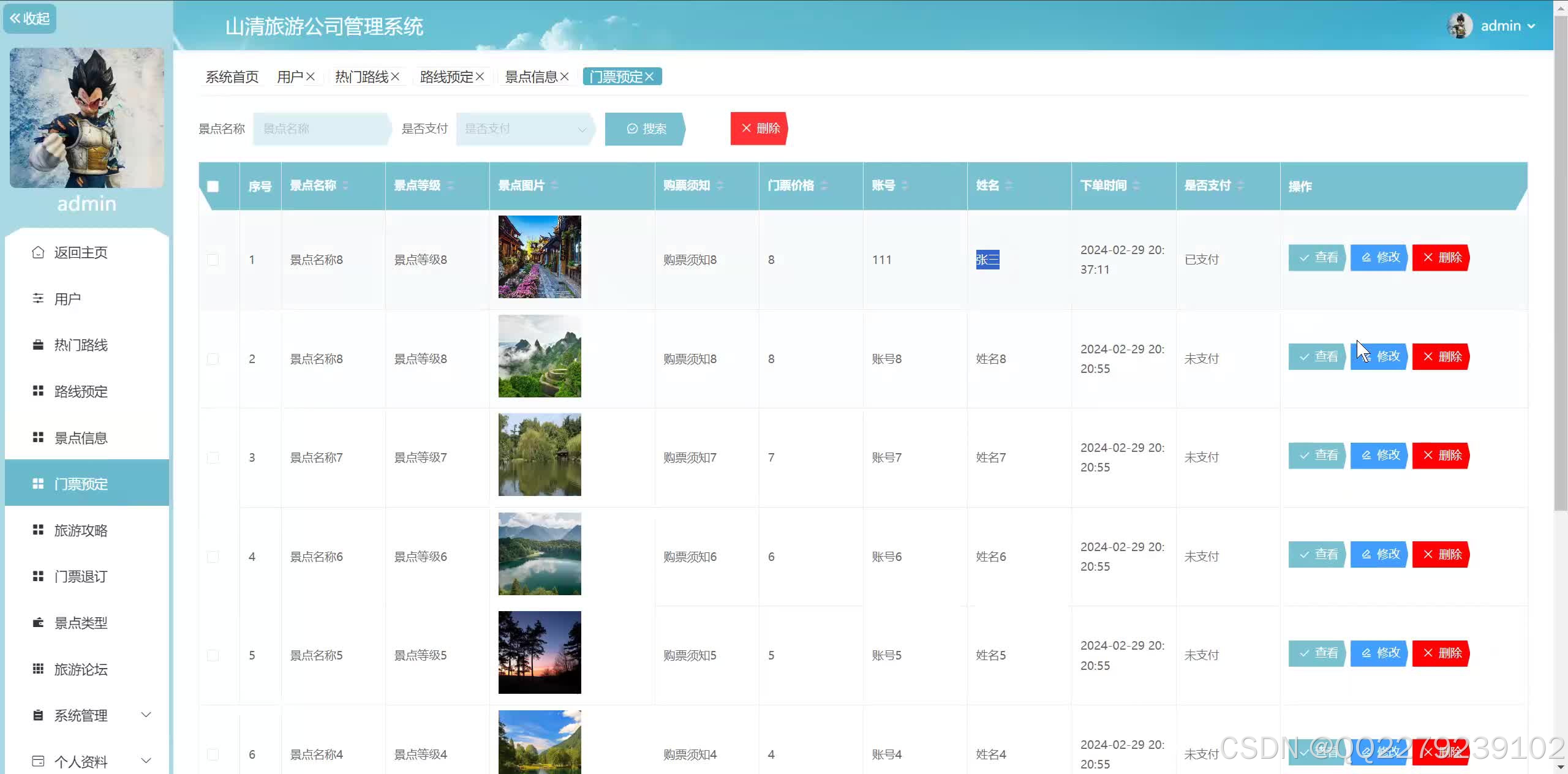
Task: Open 门票退订 in the sidebar
Action: pyautogui.click(x=81, y=576)
